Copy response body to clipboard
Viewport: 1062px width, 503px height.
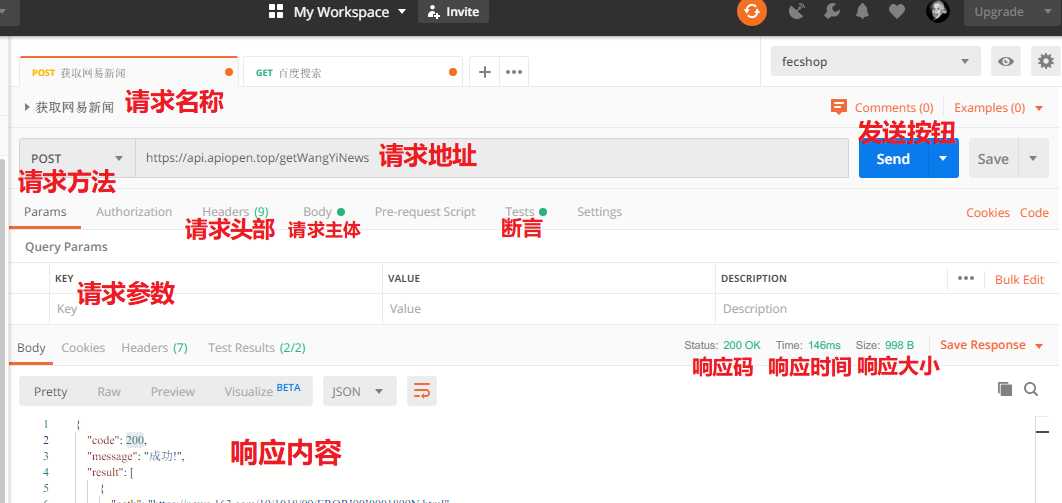1005,389
